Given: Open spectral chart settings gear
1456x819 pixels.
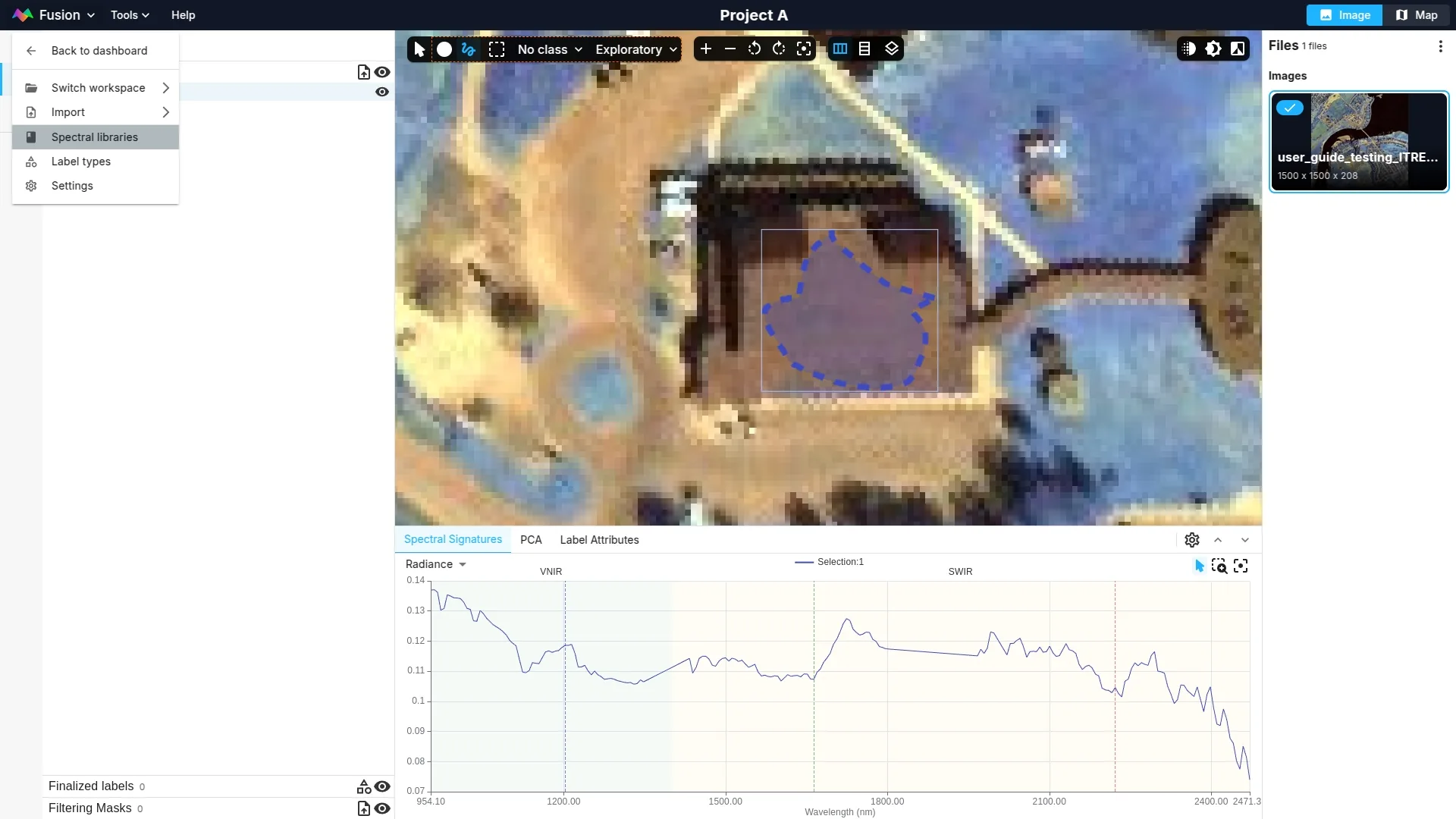Looking at the screenshot, I should tap(1192, 540).
